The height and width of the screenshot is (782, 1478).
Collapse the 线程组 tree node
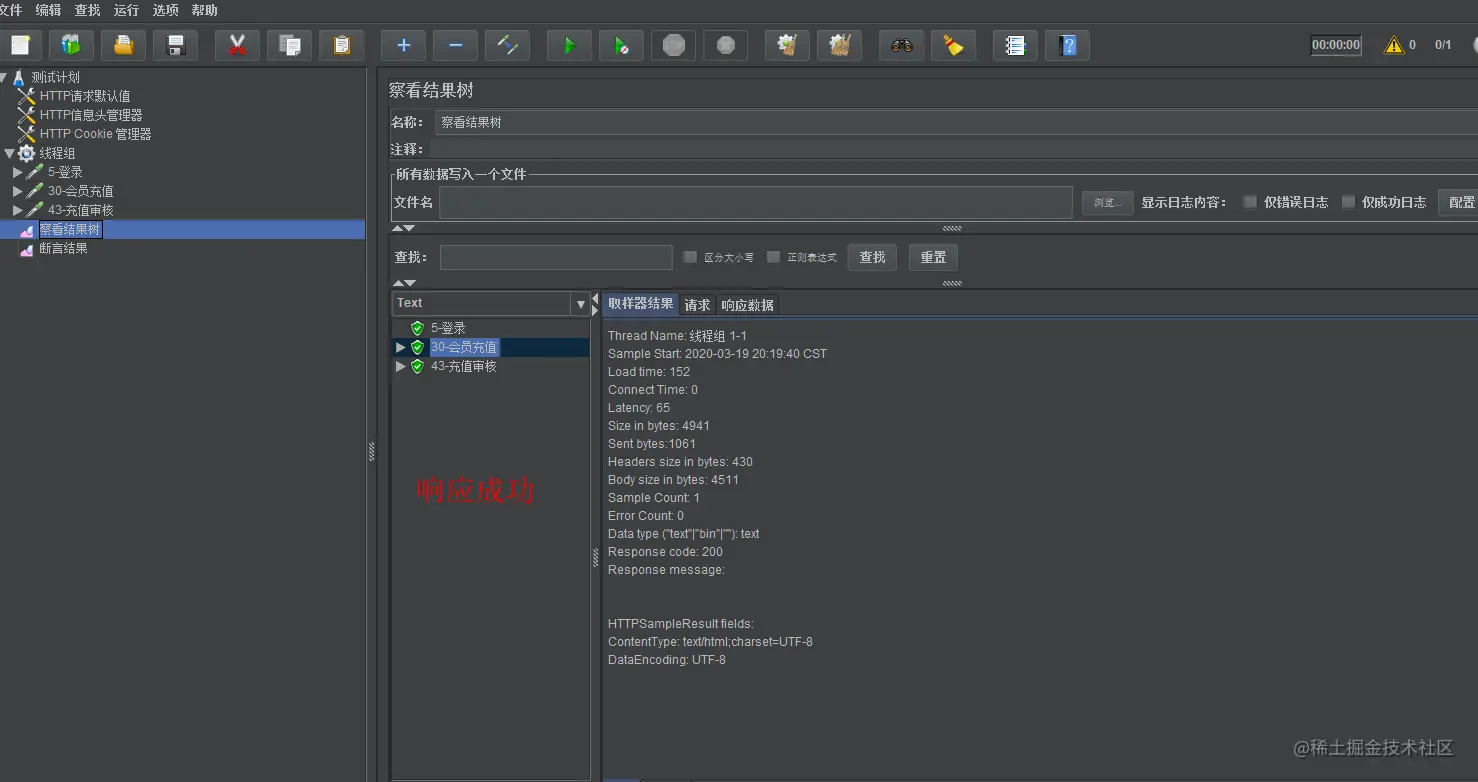pyautogui.click(x=9, y=153)
